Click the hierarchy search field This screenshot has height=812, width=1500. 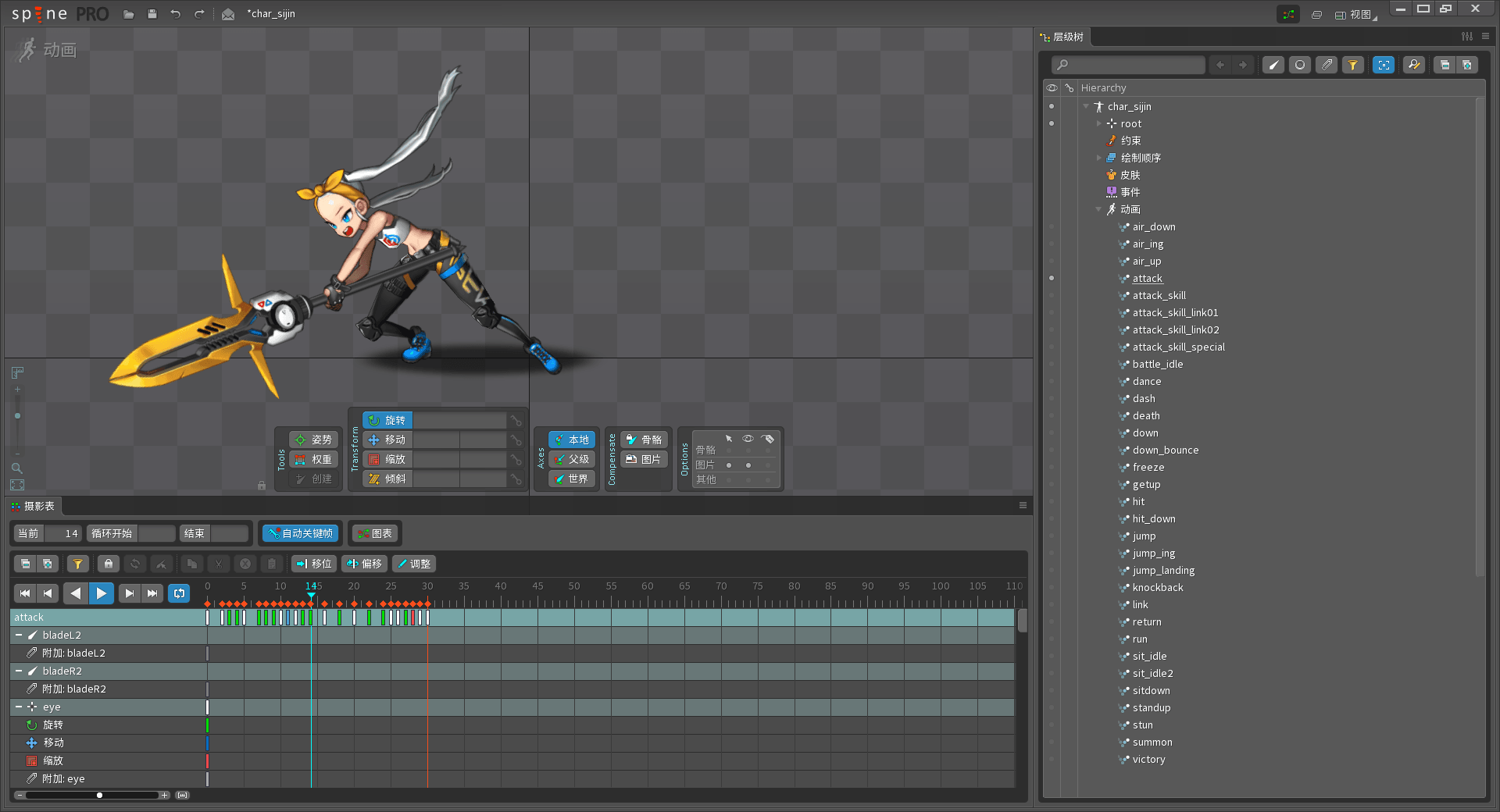click(x=1128, y=65)
